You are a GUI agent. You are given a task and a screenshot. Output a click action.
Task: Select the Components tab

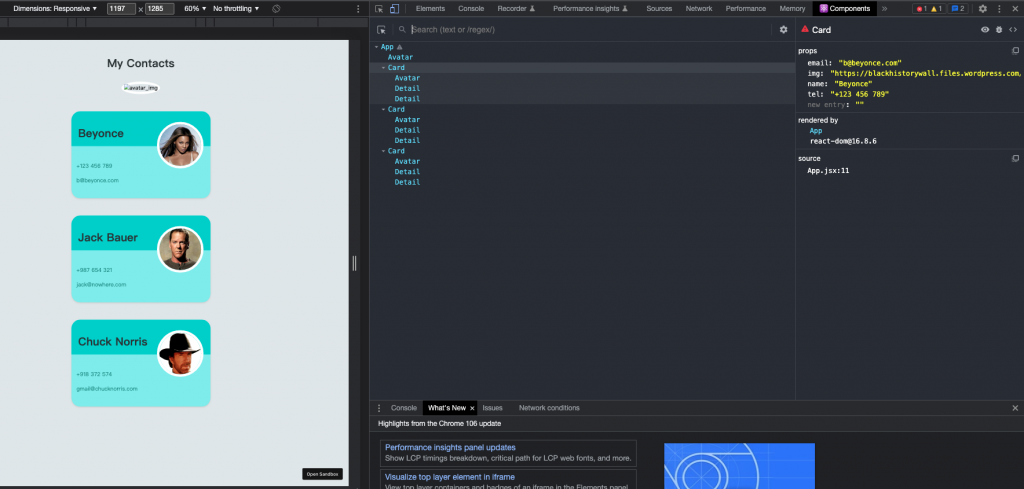[x=845, y=8]
